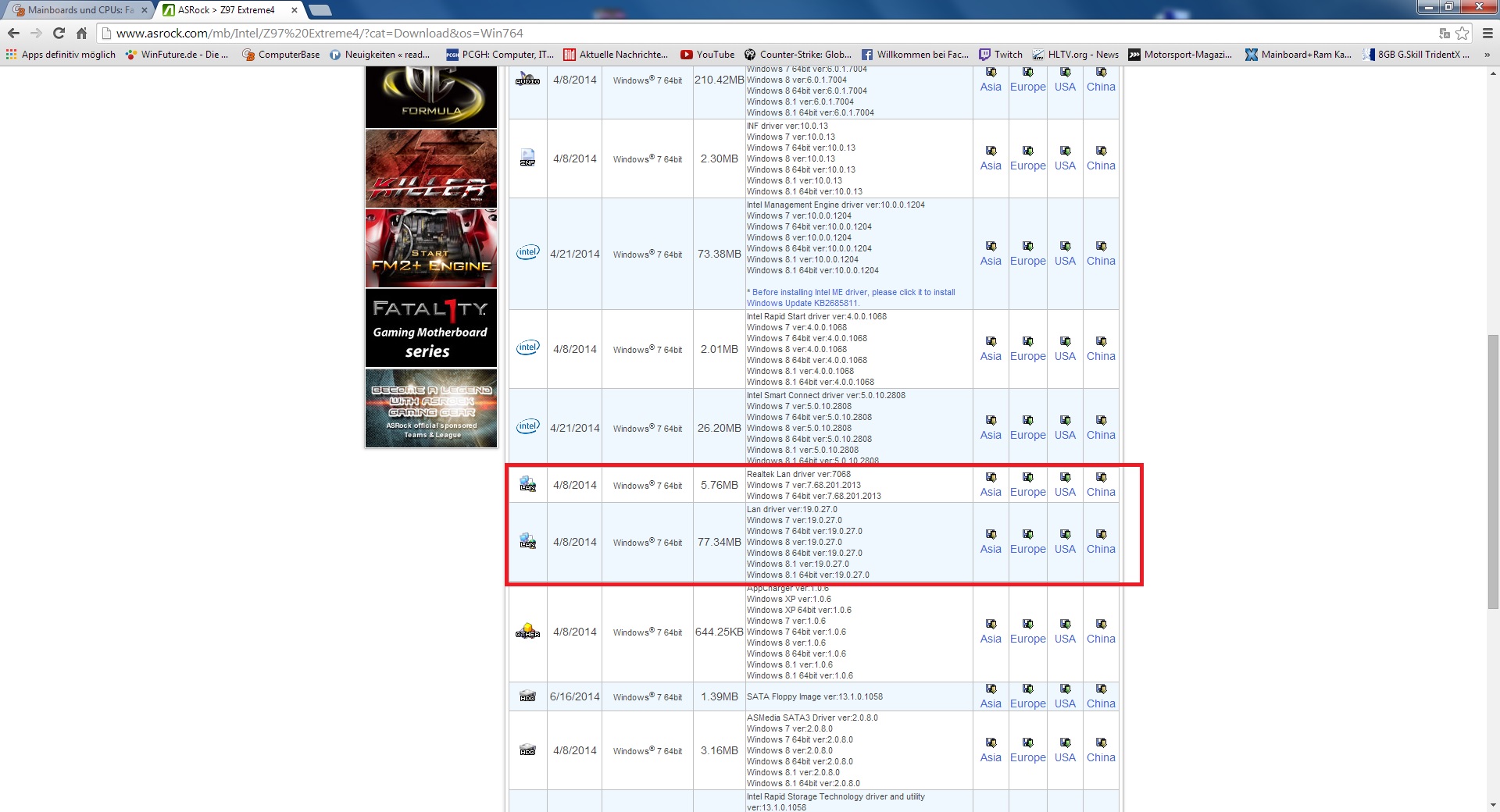Open a new browser tab
The image size is (1500, 812).
[x=320, y=10]
